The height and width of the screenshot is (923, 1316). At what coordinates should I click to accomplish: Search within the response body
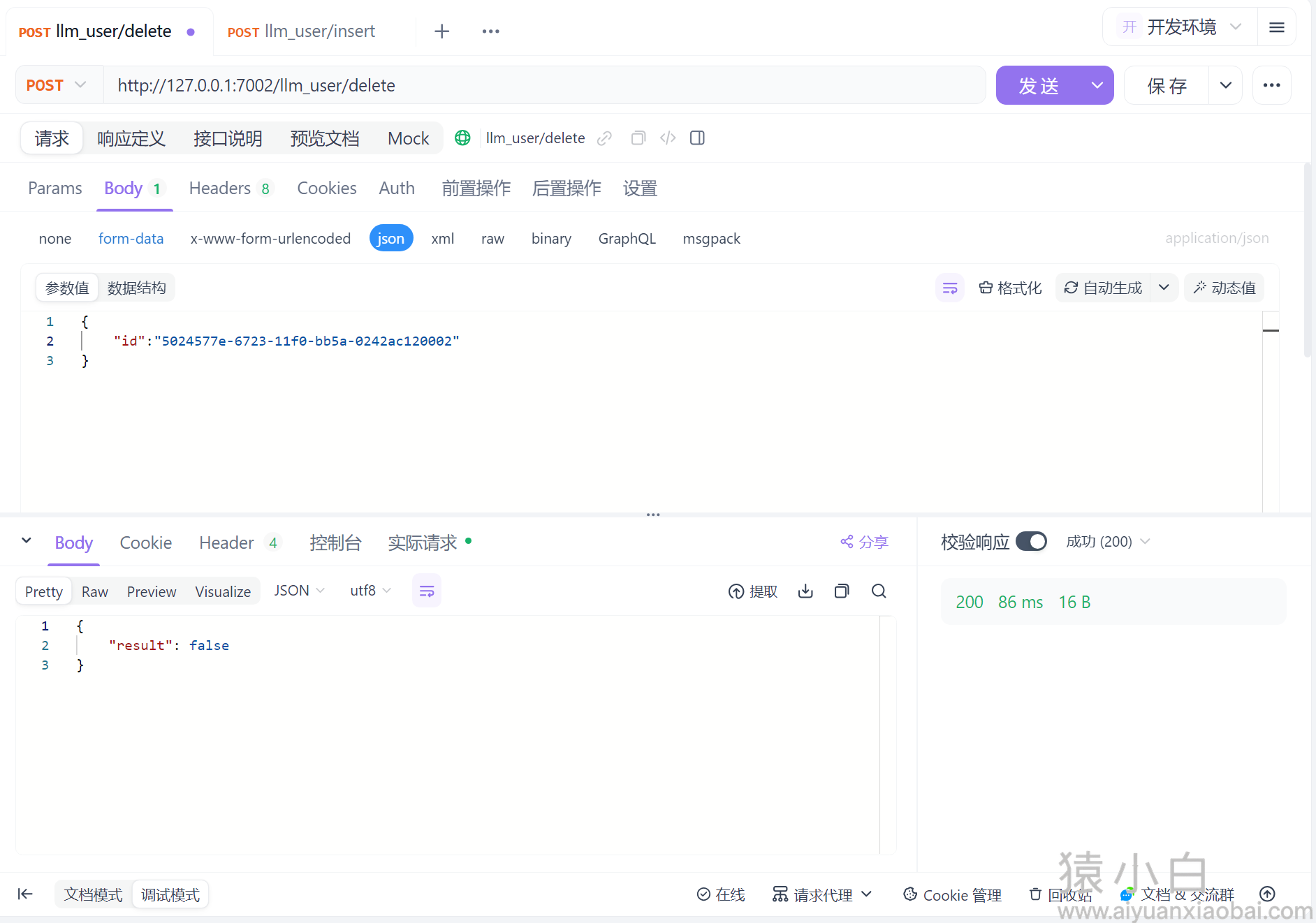879,591
